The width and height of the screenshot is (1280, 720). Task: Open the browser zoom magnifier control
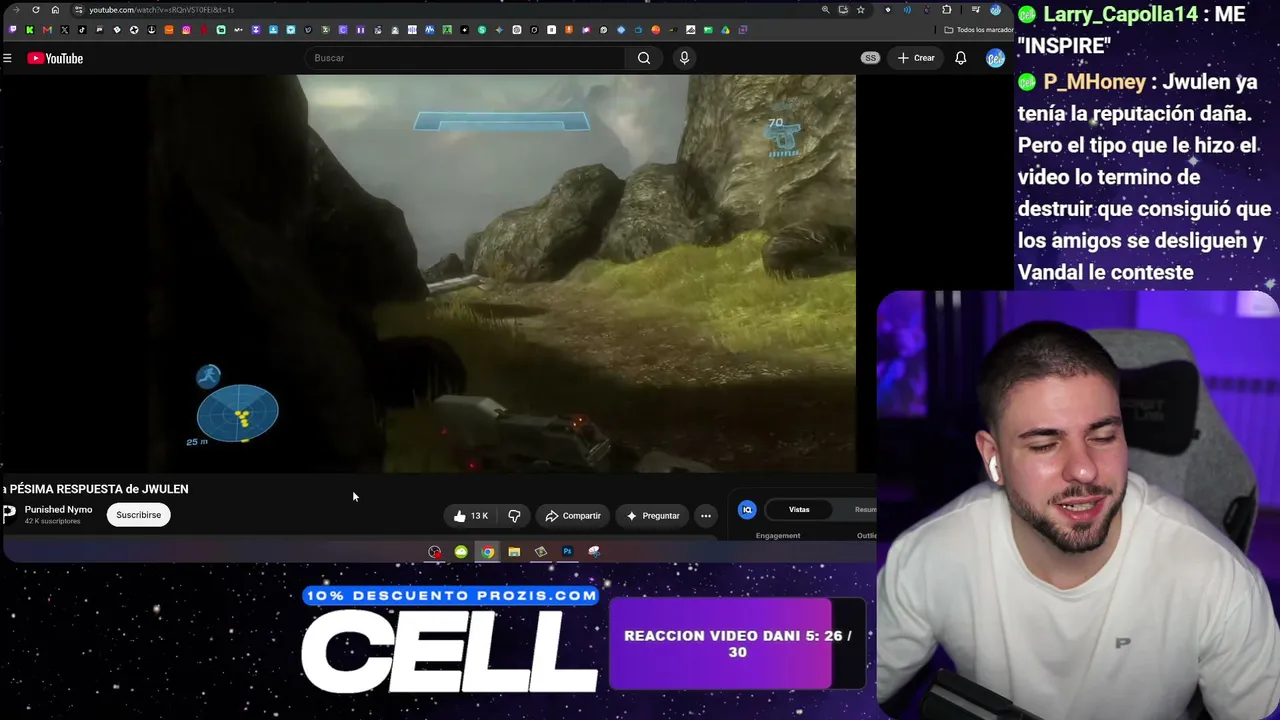[825, 10]
